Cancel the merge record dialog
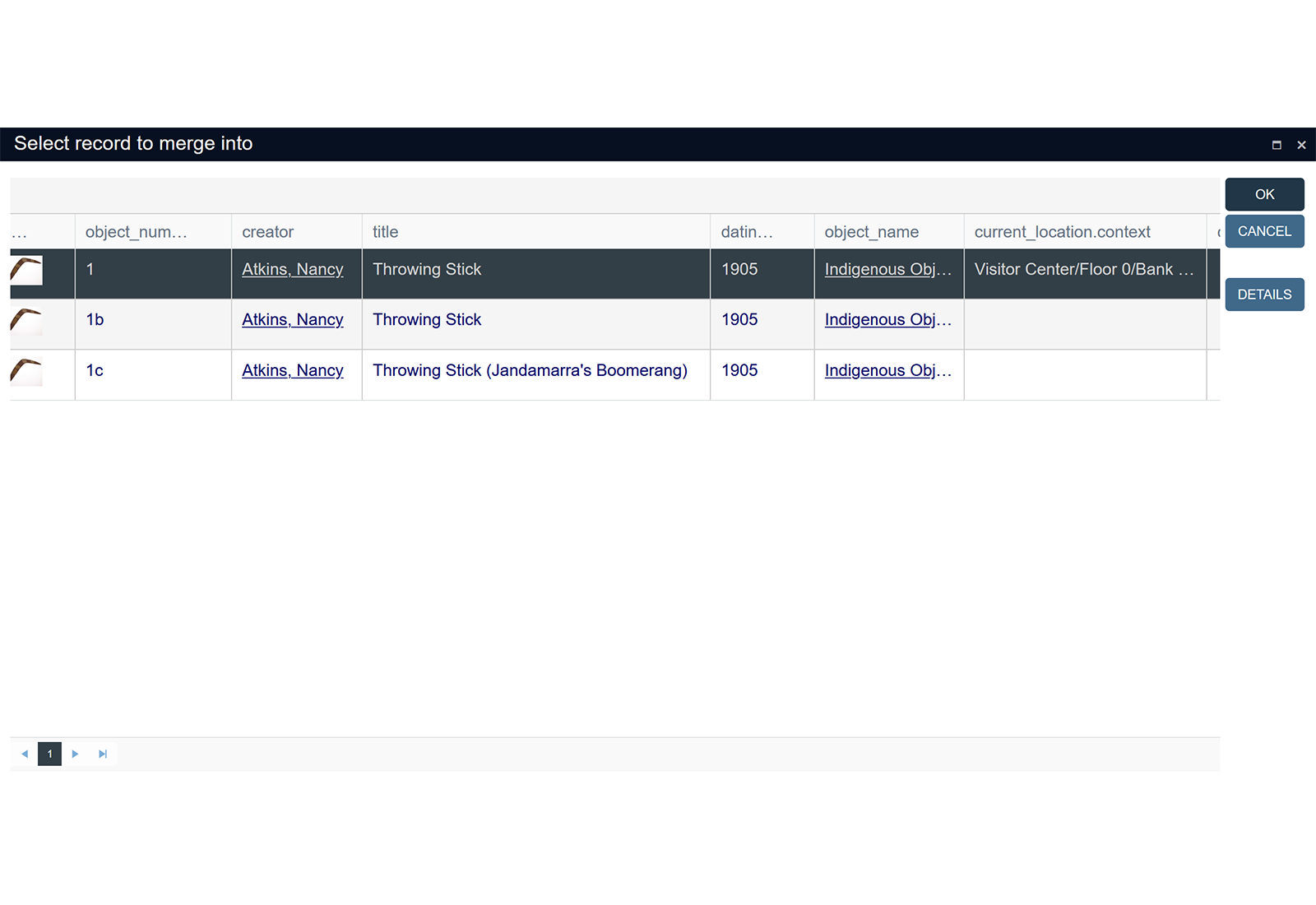The width and height of the screenshot is (1316, 905). 1264,231
